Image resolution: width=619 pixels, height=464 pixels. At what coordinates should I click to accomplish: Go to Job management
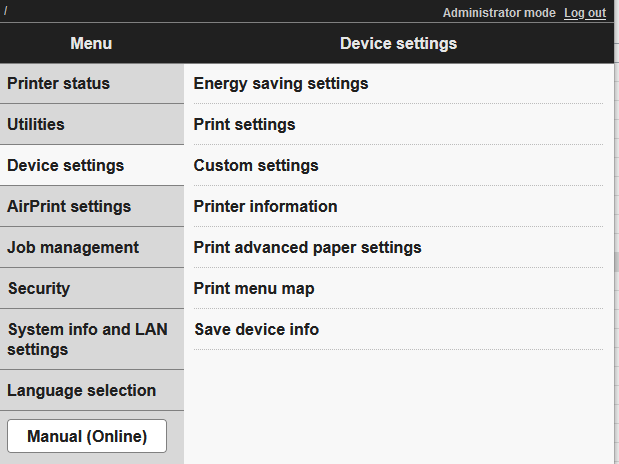pyautogui.click(x=73, y=247)
